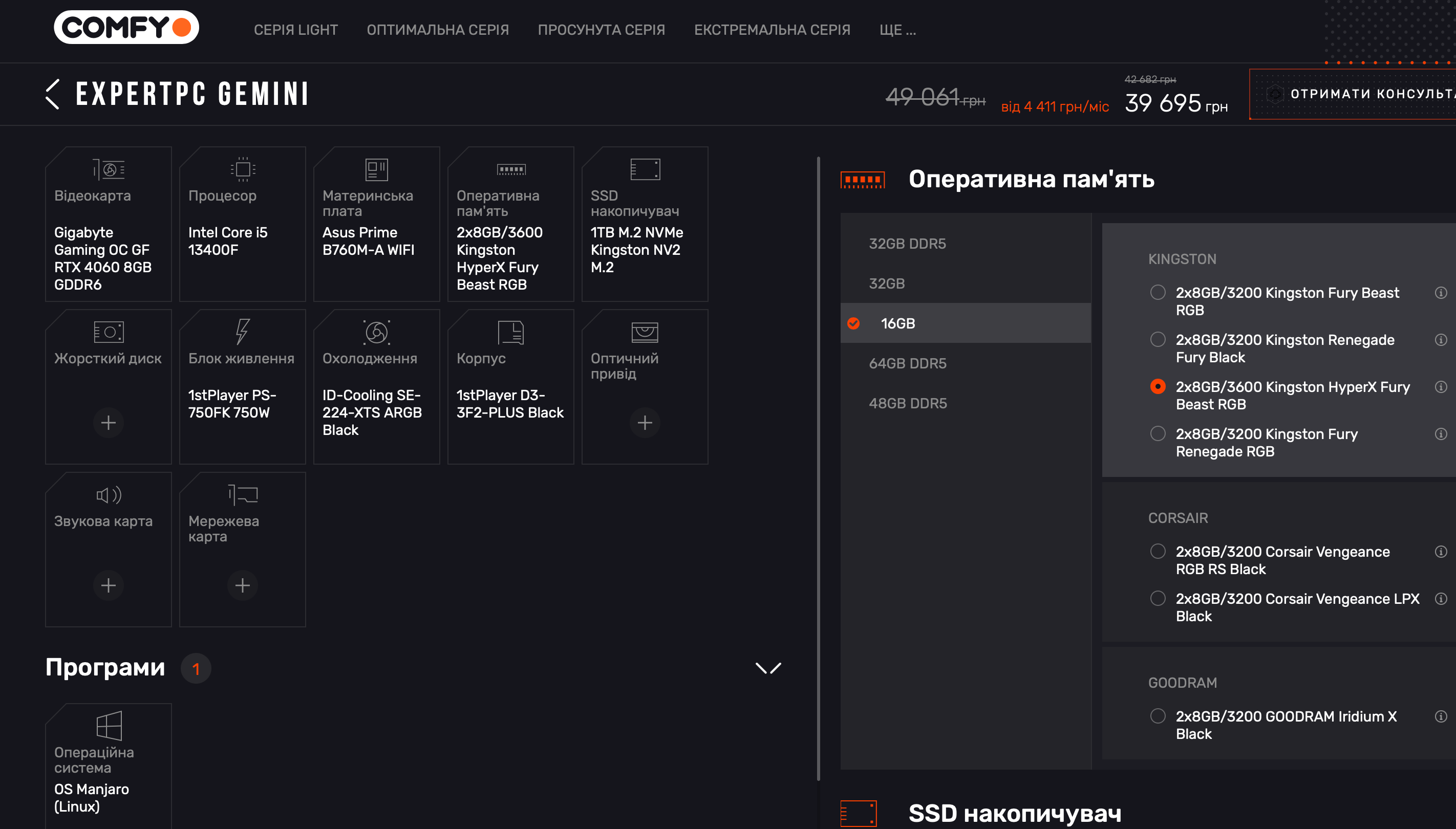
Task: Add a network card with the plus button
Action: 243,585
